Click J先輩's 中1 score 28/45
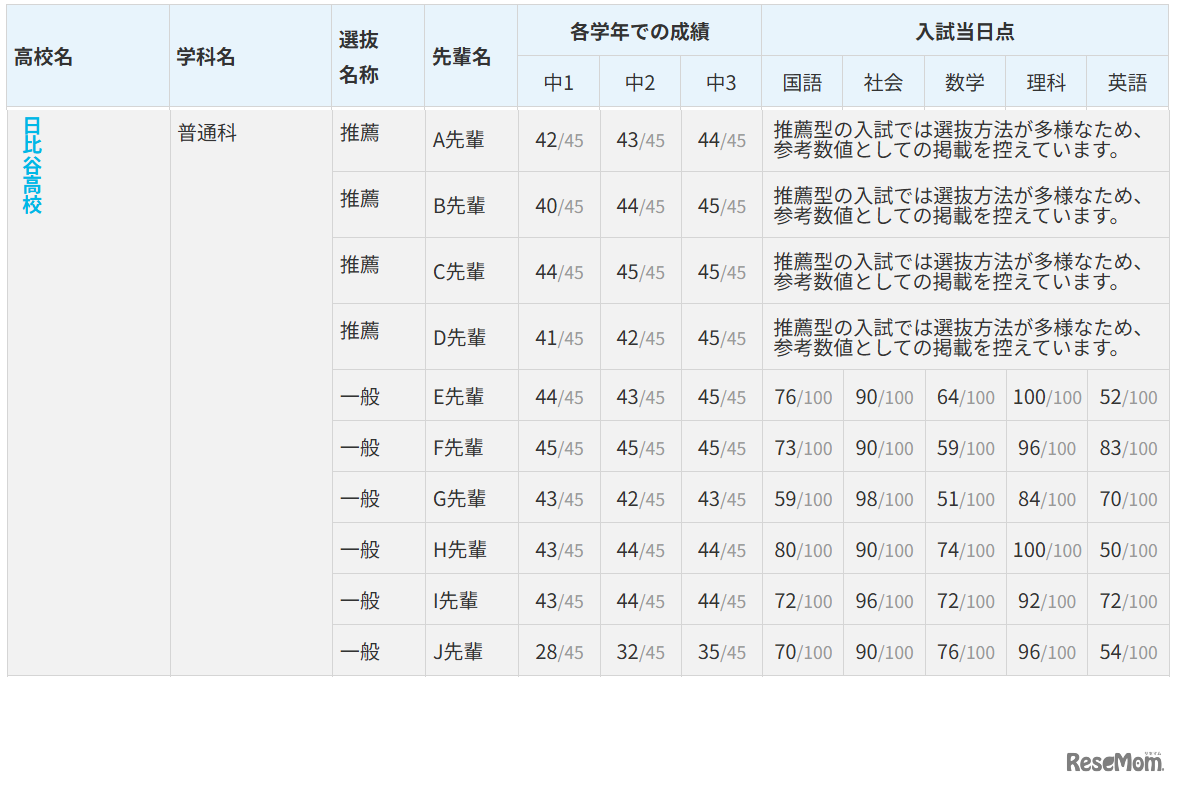This screenshot has height=785, width=1177. point(559,652)
